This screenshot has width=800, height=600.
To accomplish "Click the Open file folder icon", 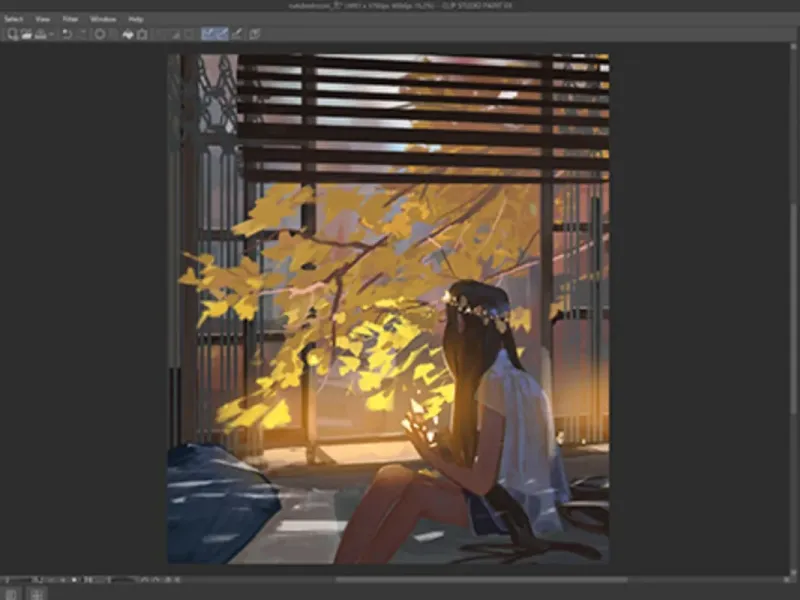I will [x=26, y=34].
